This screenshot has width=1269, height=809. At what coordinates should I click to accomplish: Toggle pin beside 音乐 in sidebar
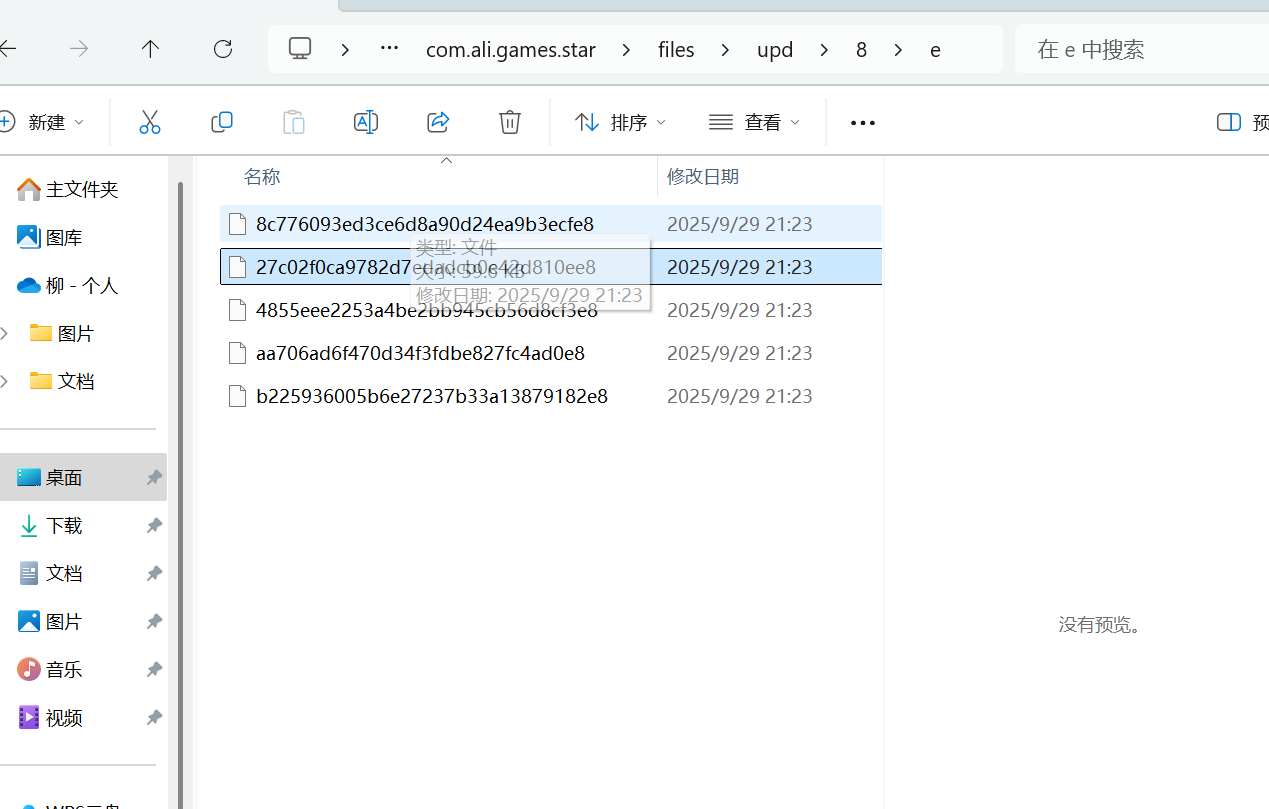tap(154, 670)
